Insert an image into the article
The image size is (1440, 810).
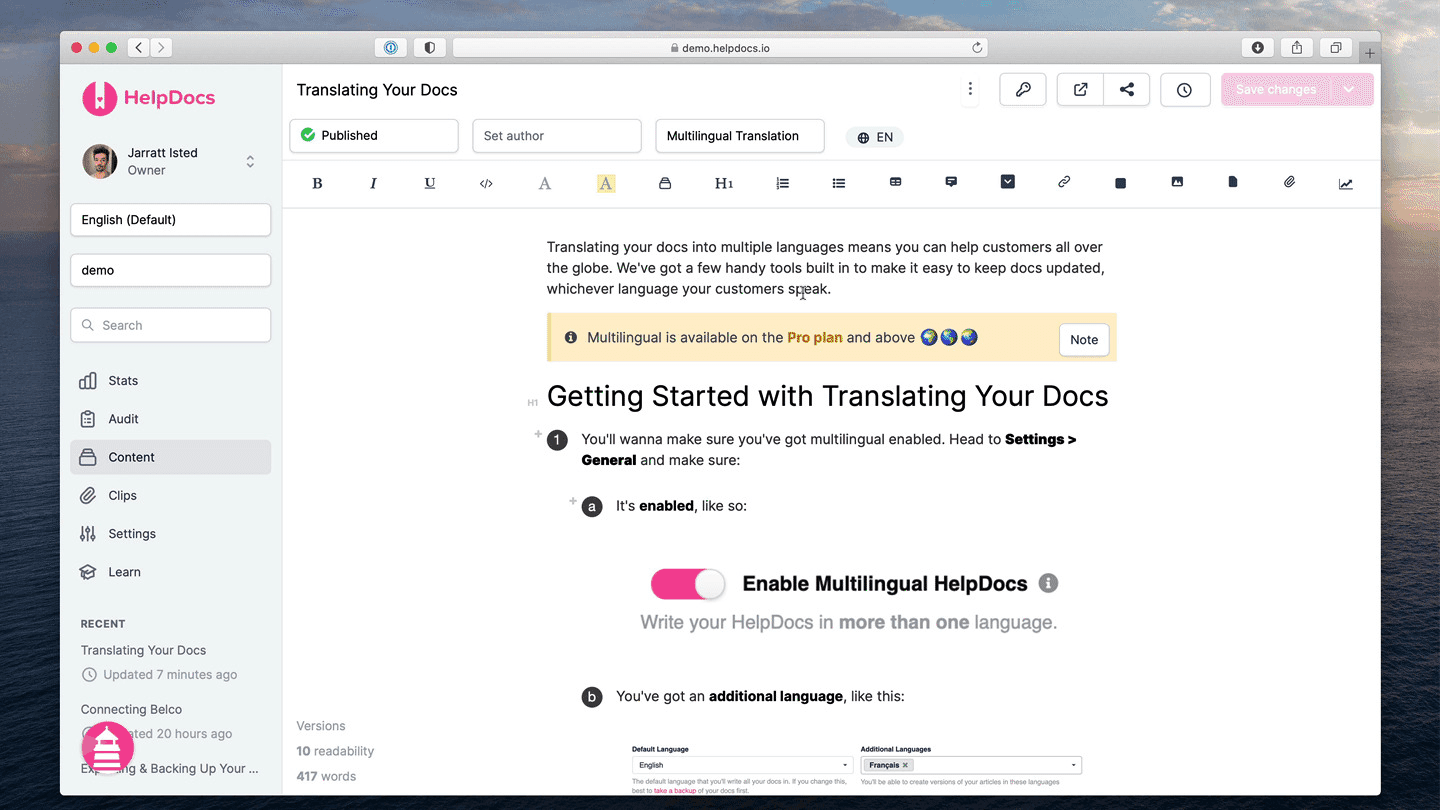tap(1177, 182)
